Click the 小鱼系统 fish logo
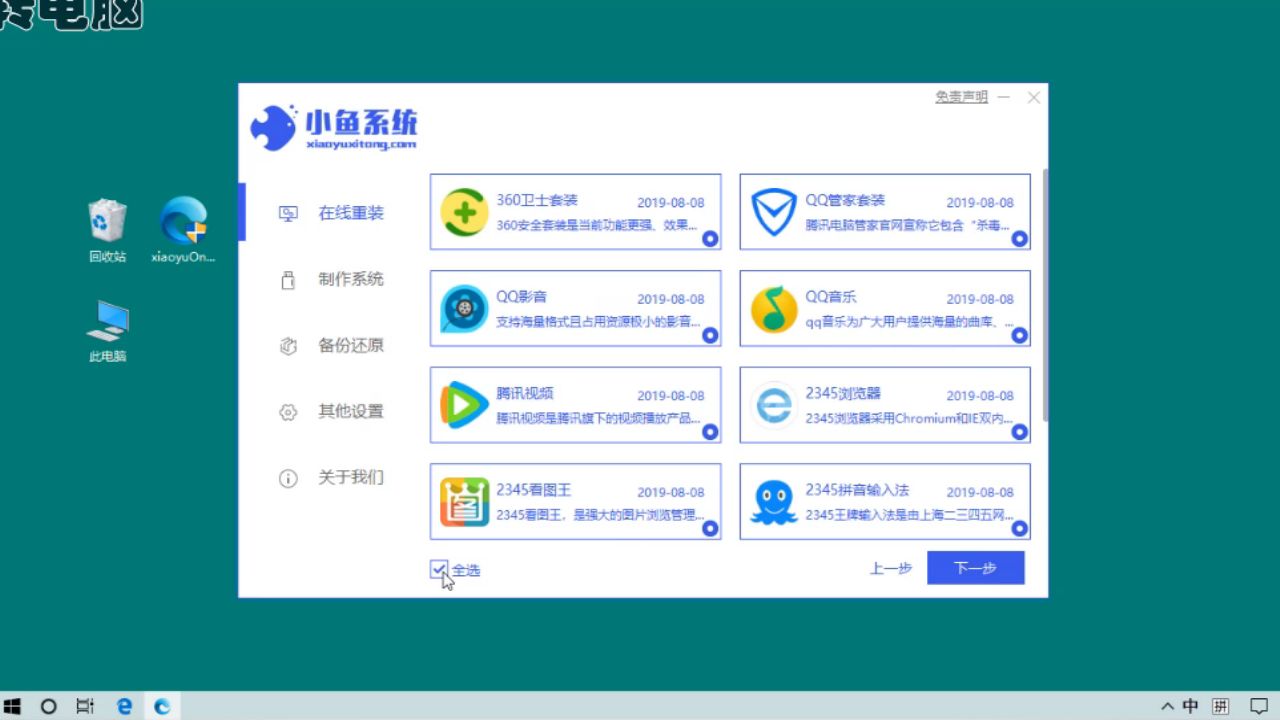The height and width of the screenshot is (720, 1280). (x=273, y=127)
